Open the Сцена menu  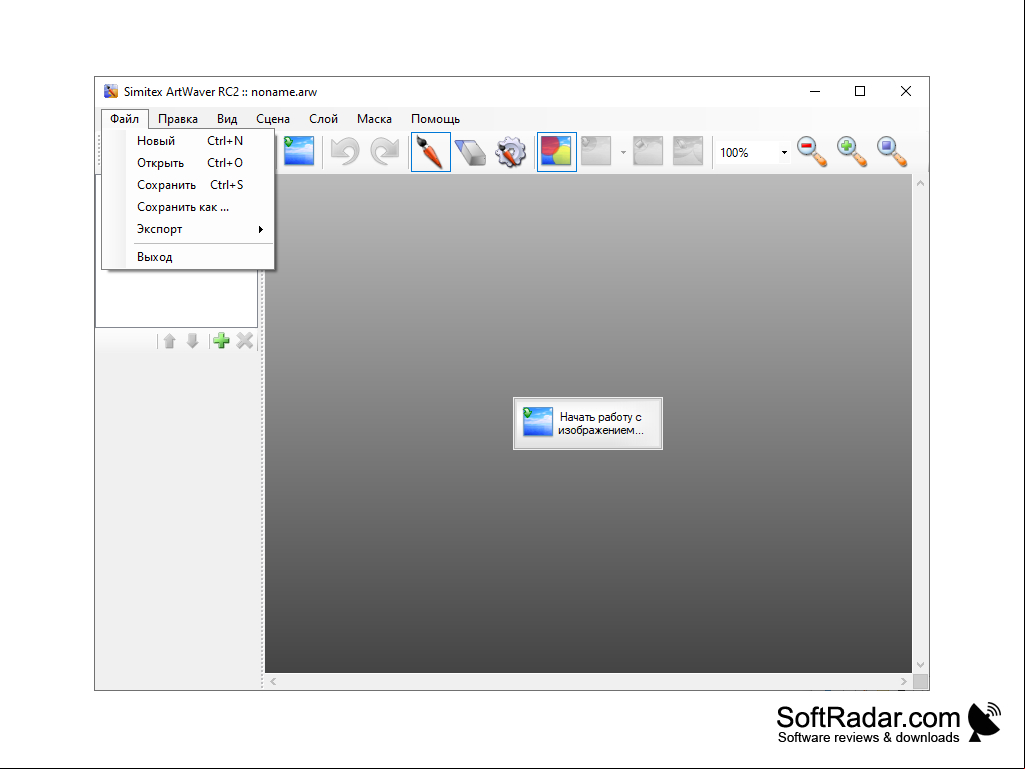click(273, 119)
